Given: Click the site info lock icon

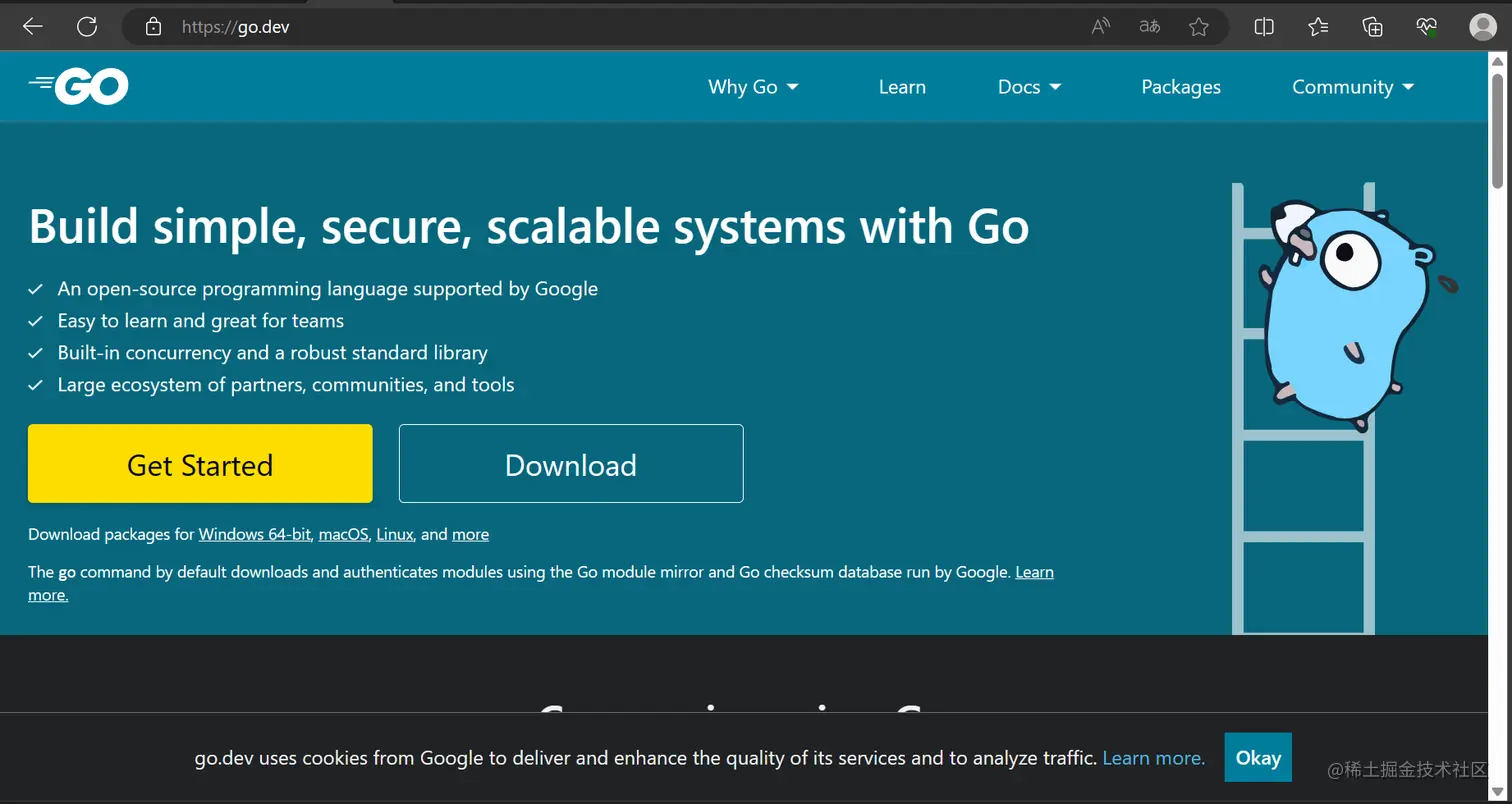Looking at the screenshot, I should (x=153, y=27).
